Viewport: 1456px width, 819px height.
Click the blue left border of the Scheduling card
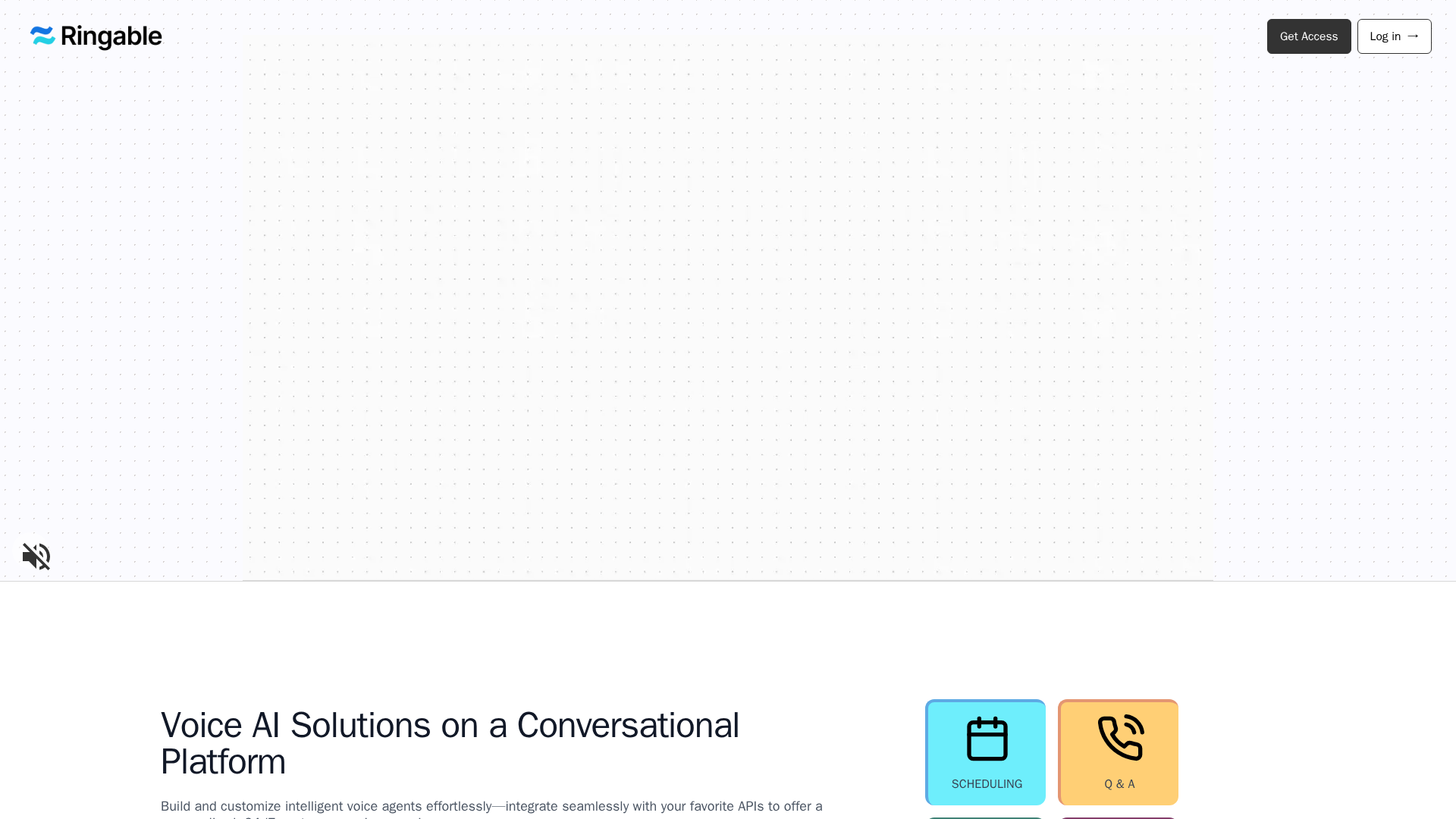[927, 752]
